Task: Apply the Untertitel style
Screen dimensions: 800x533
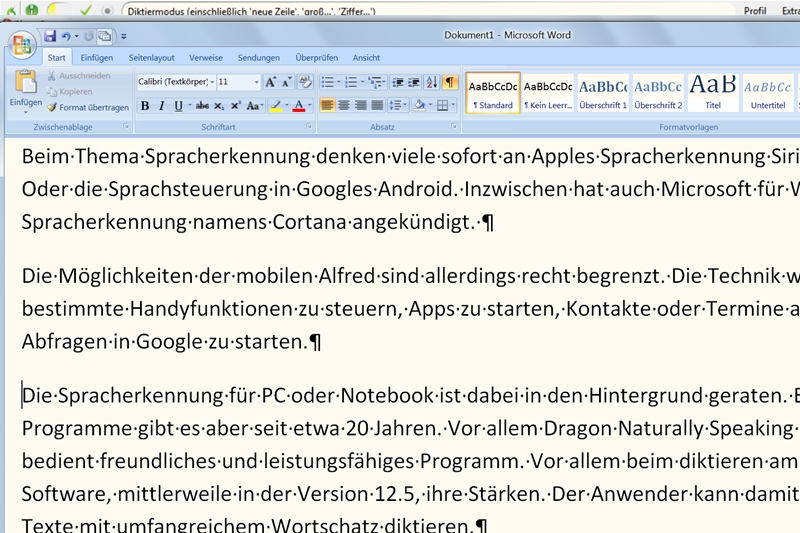Action: [x=768, y=93]
